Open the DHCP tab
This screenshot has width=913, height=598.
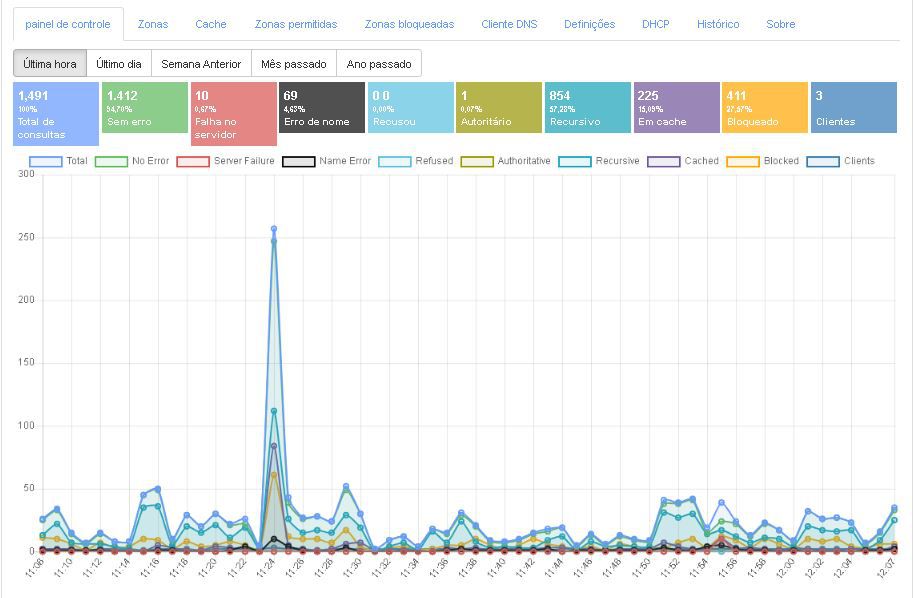656,24
